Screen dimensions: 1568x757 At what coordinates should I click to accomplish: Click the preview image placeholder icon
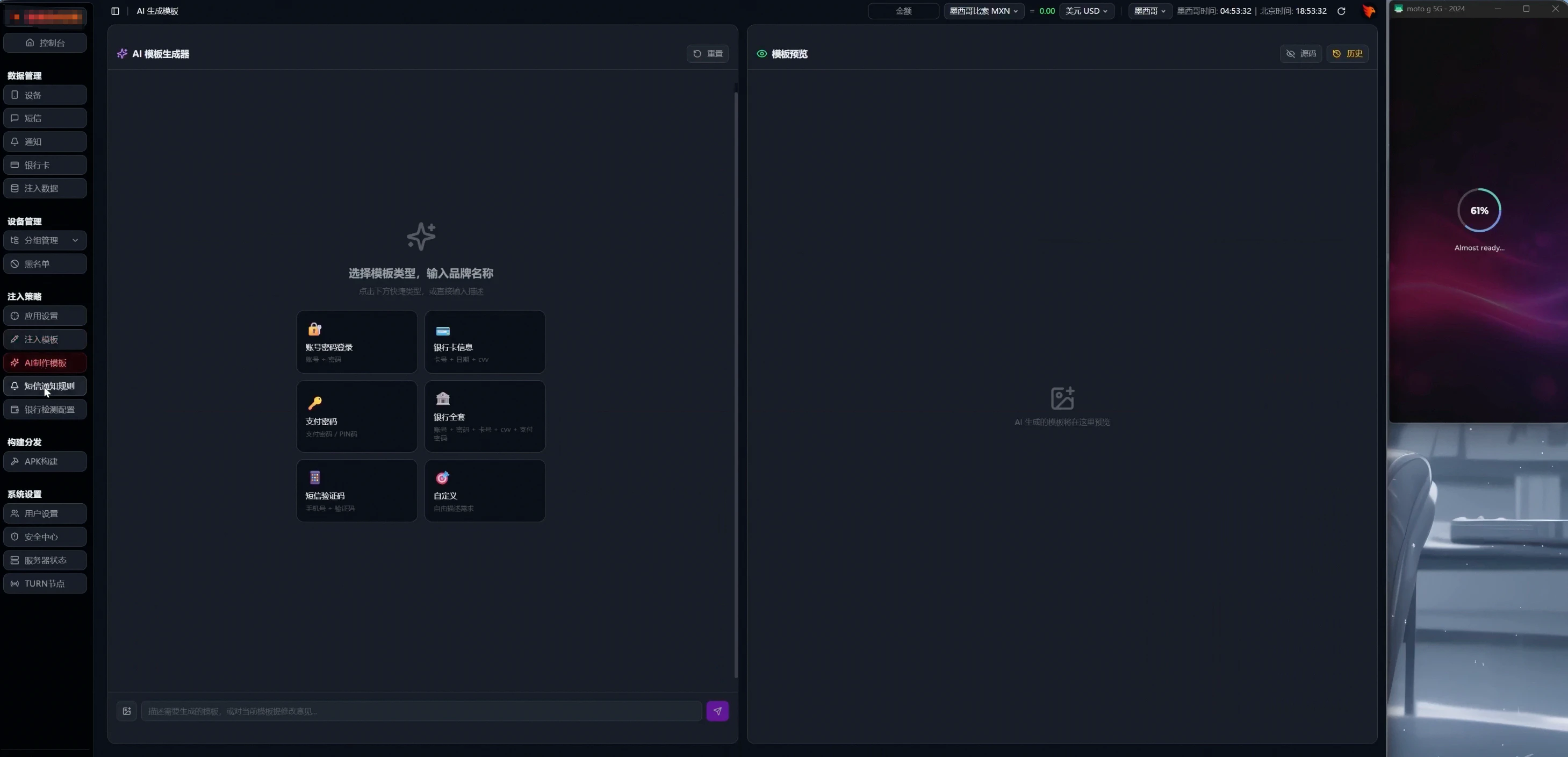point(1062,398)
